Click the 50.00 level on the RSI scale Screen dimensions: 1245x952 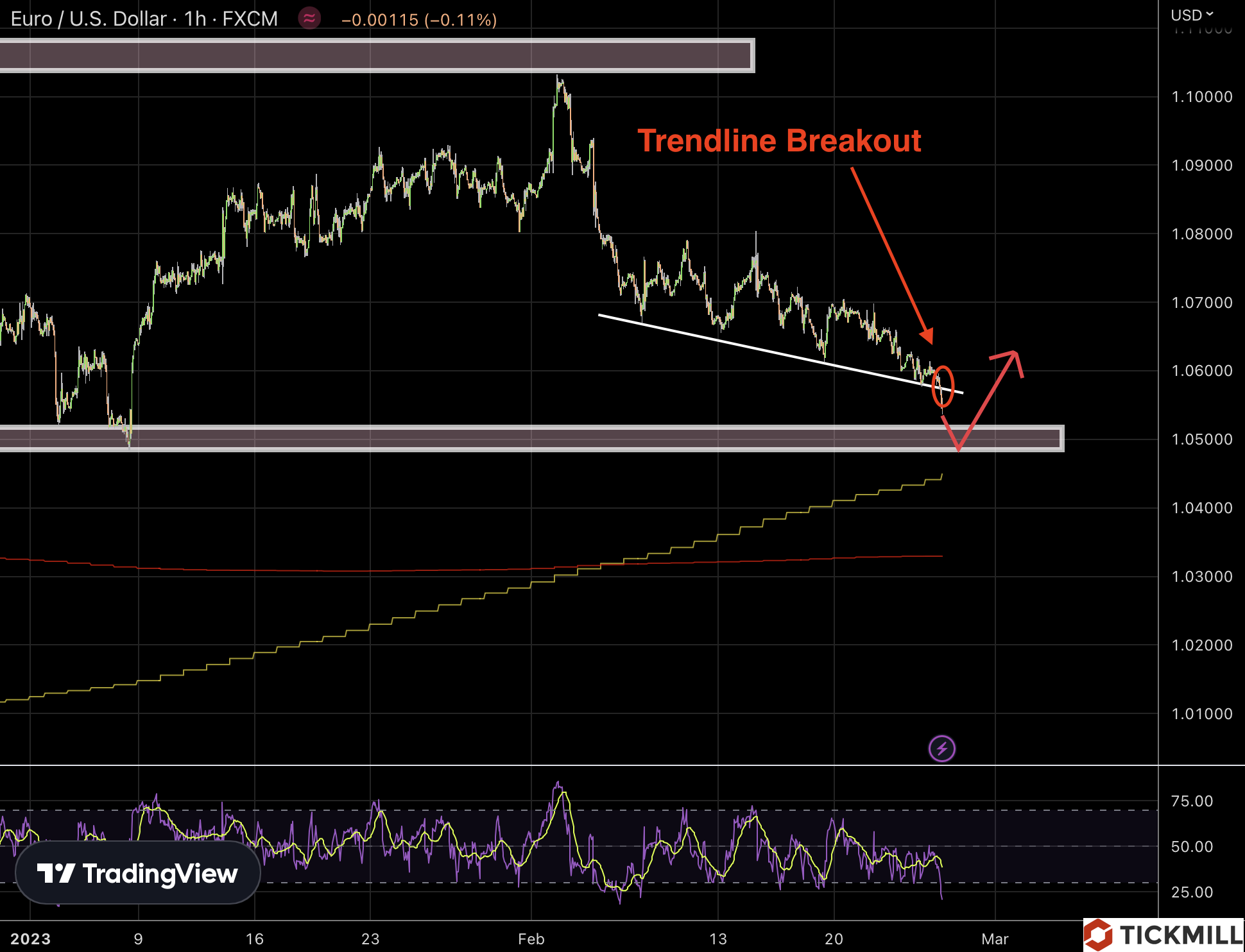point(1192,846)
